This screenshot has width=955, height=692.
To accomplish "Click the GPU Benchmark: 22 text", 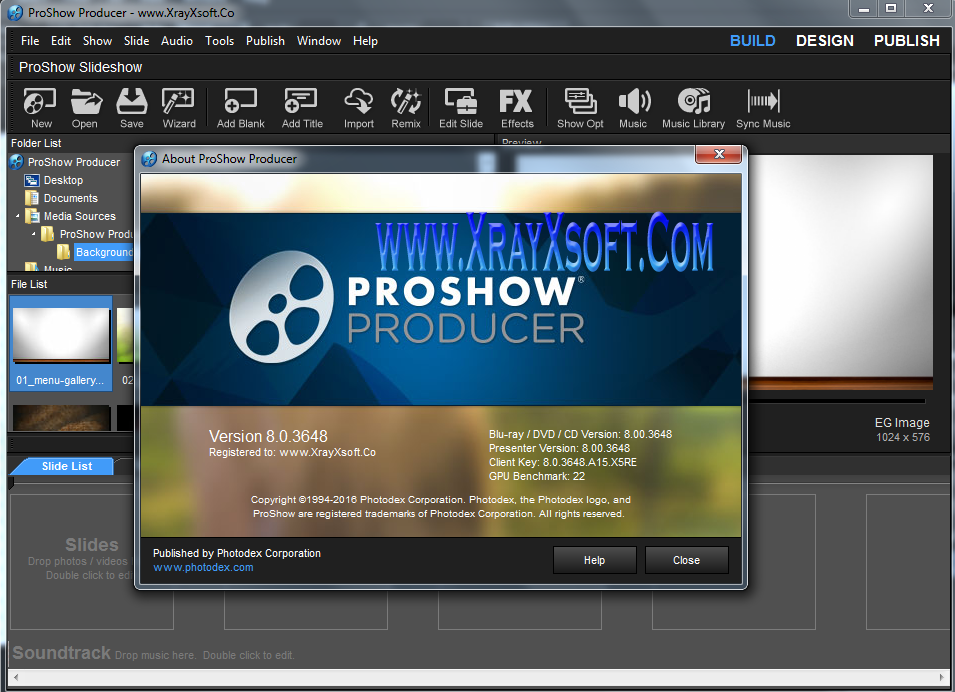I will [x=537, y=476].
